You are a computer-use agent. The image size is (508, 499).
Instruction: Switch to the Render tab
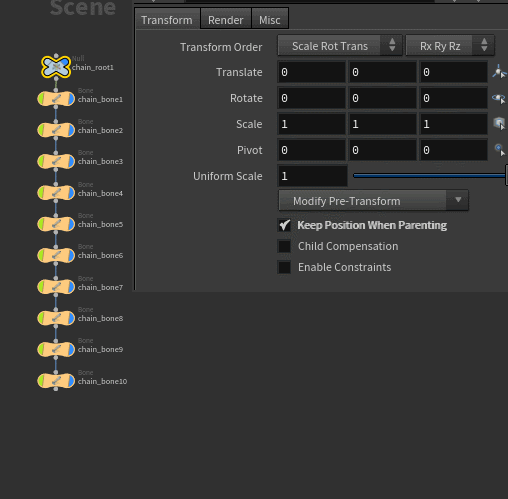226,20
